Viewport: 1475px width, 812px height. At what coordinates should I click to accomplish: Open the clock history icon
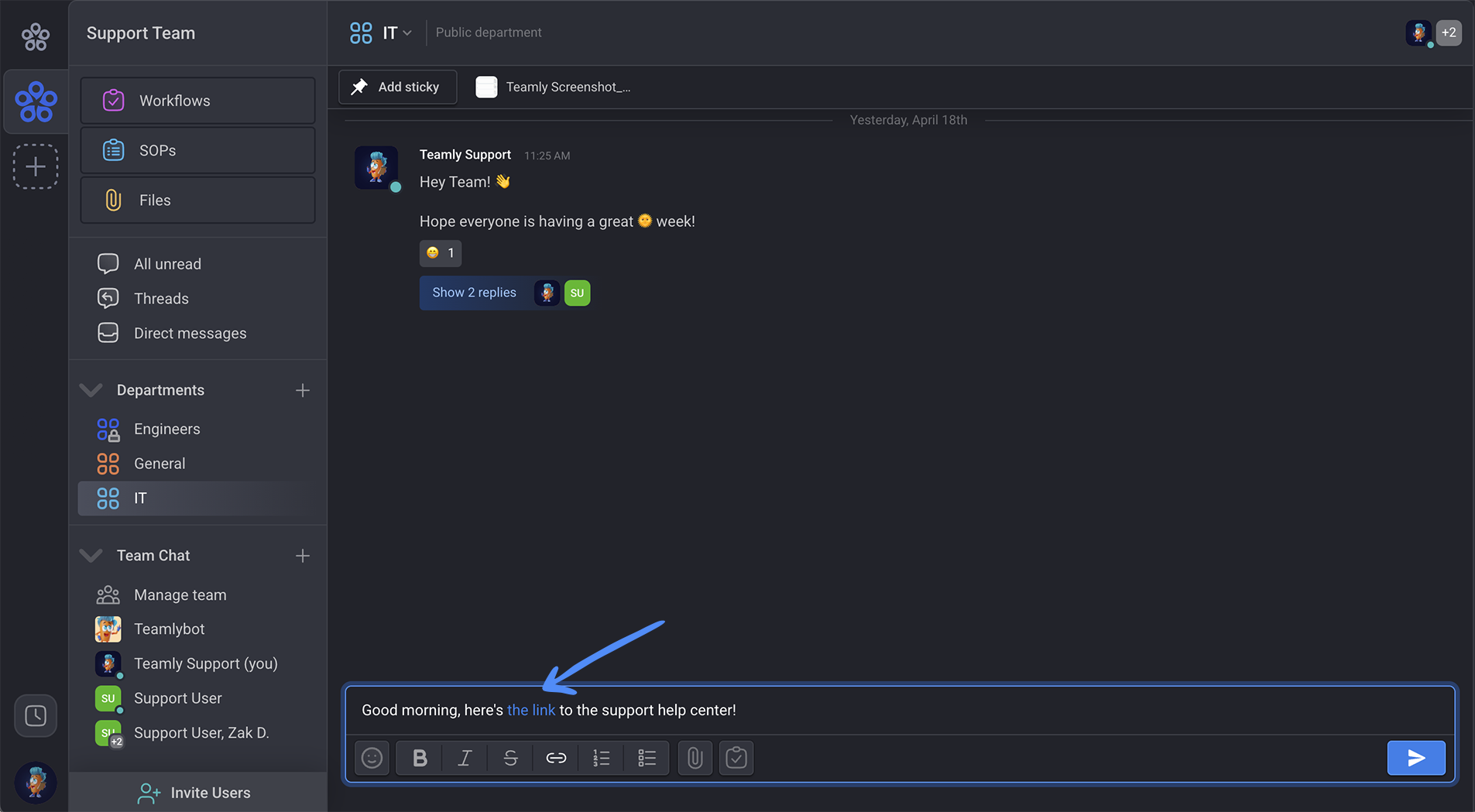pos(36,716)
